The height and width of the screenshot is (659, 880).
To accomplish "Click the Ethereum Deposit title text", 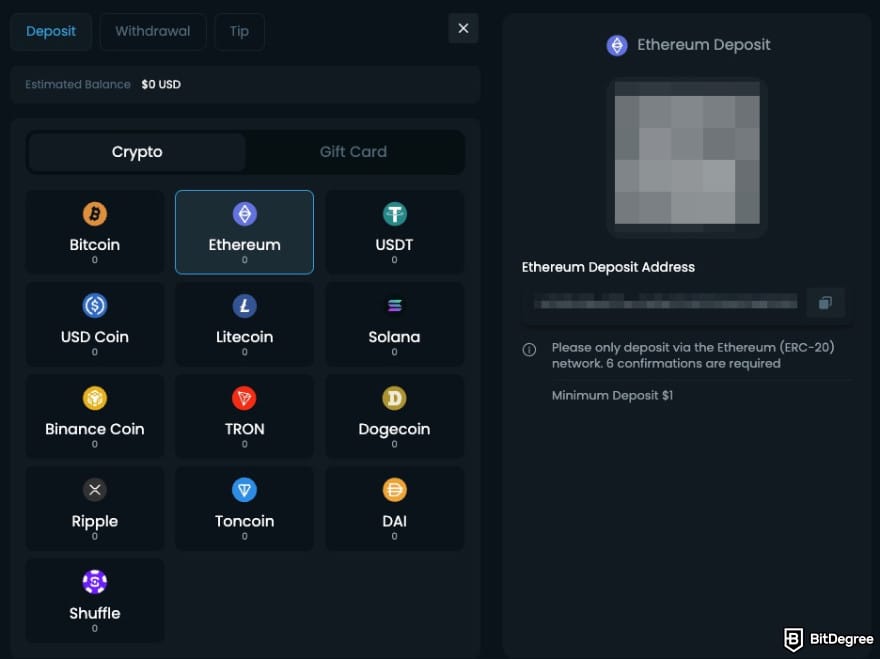I will click(704, 45).
